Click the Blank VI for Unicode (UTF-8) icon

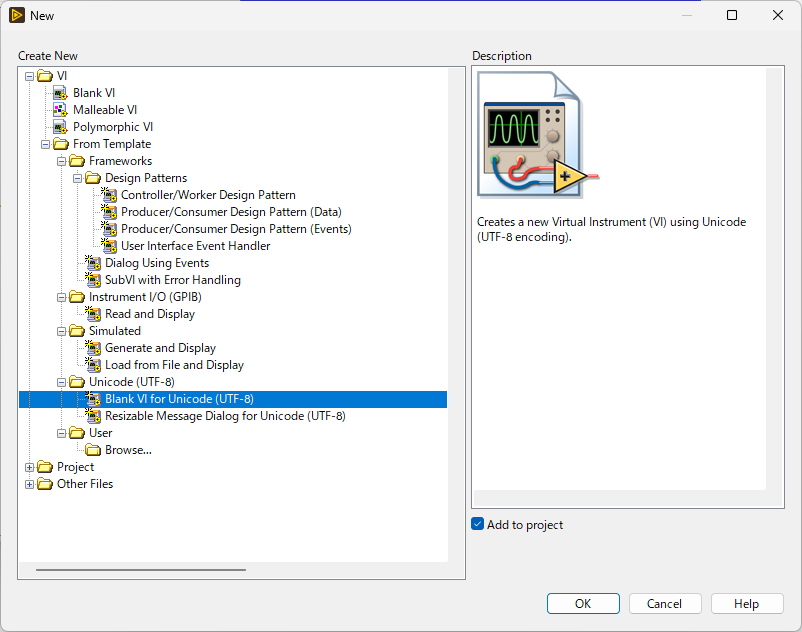93,399
